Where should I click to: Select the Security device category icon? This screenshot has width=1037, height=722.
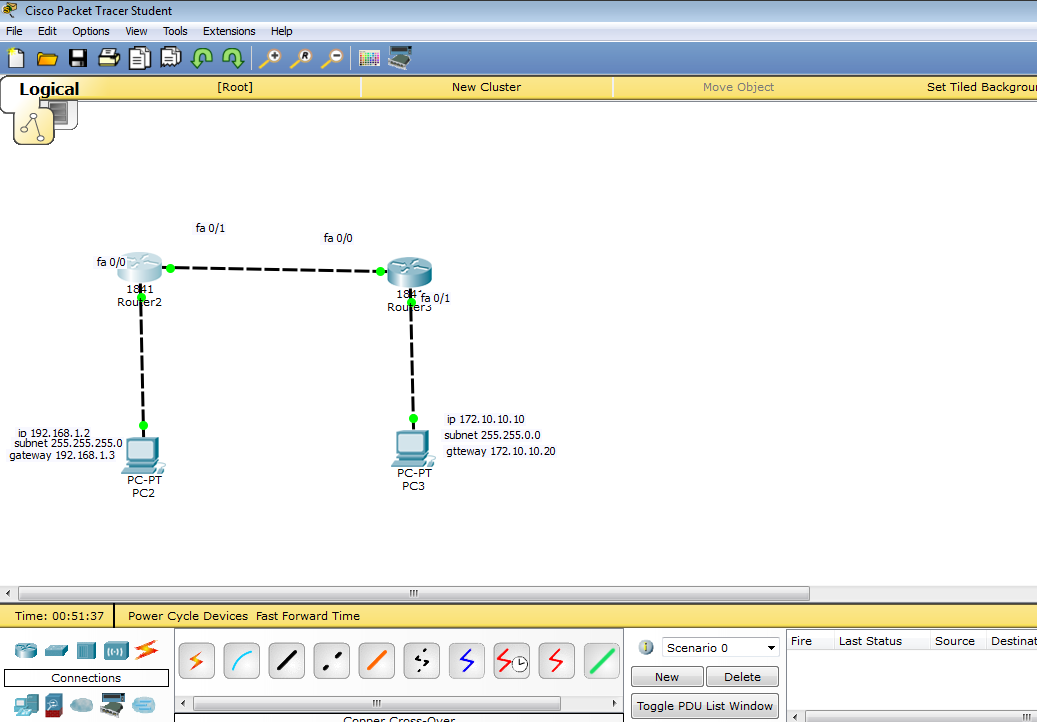tap(54, 705)
